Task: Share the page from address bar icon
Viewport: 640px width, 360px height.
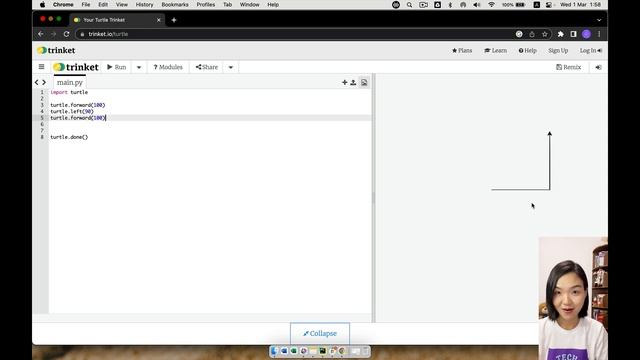Action: tap(532, 34)
